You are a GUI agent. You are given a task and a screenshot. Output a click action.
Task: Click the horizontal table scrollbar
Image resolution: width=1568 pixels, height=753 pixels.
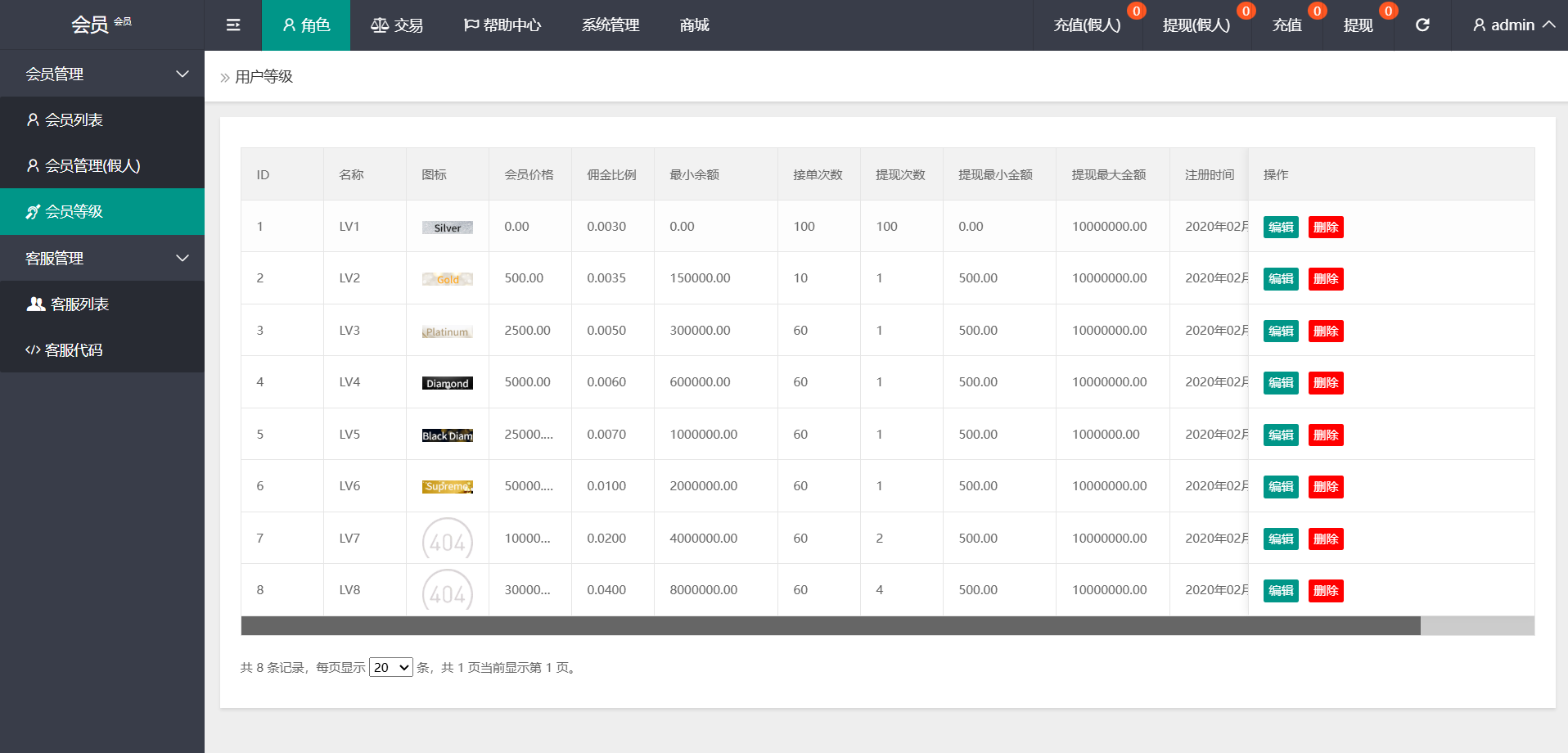[x=830, y=626]
